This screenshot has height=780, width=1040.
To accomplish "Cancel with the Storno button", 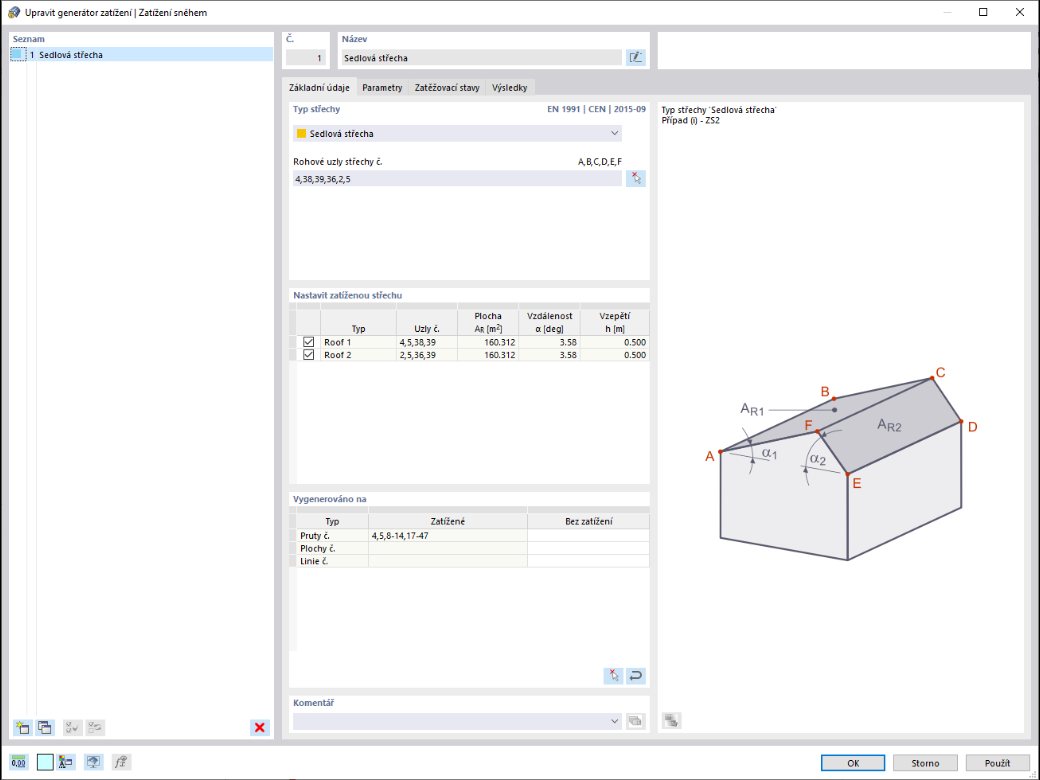I will (925, 763).
